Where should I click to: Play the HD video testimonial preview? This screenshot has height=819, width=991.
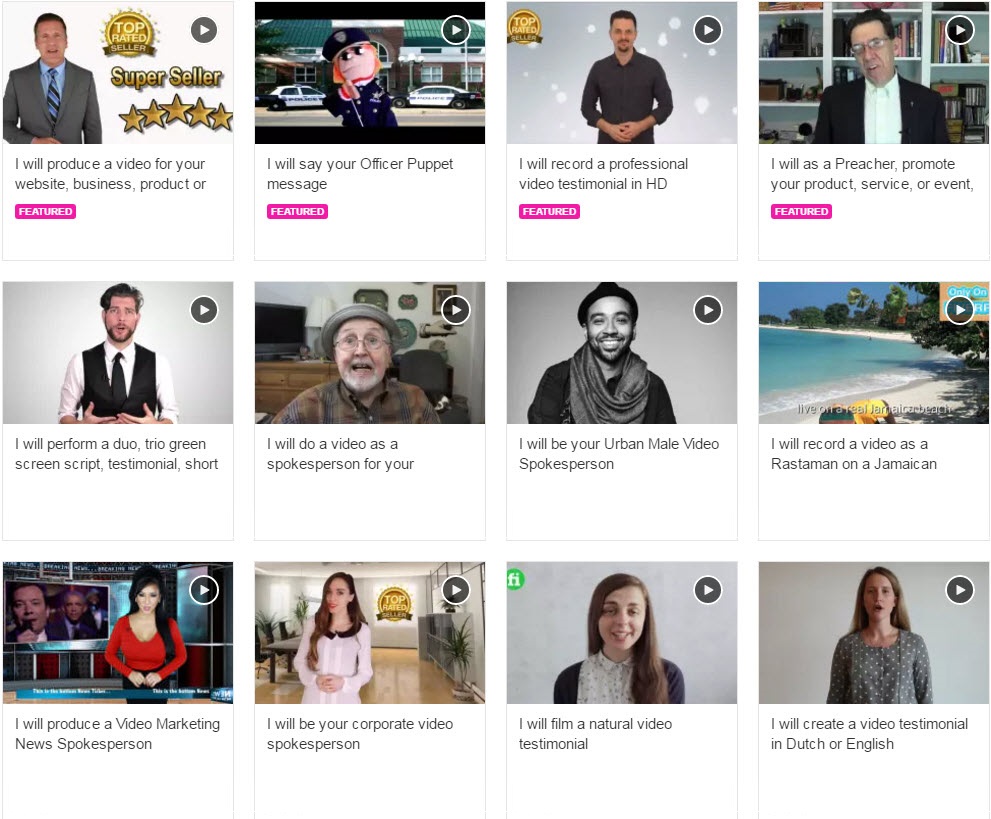tap(708, 30)
